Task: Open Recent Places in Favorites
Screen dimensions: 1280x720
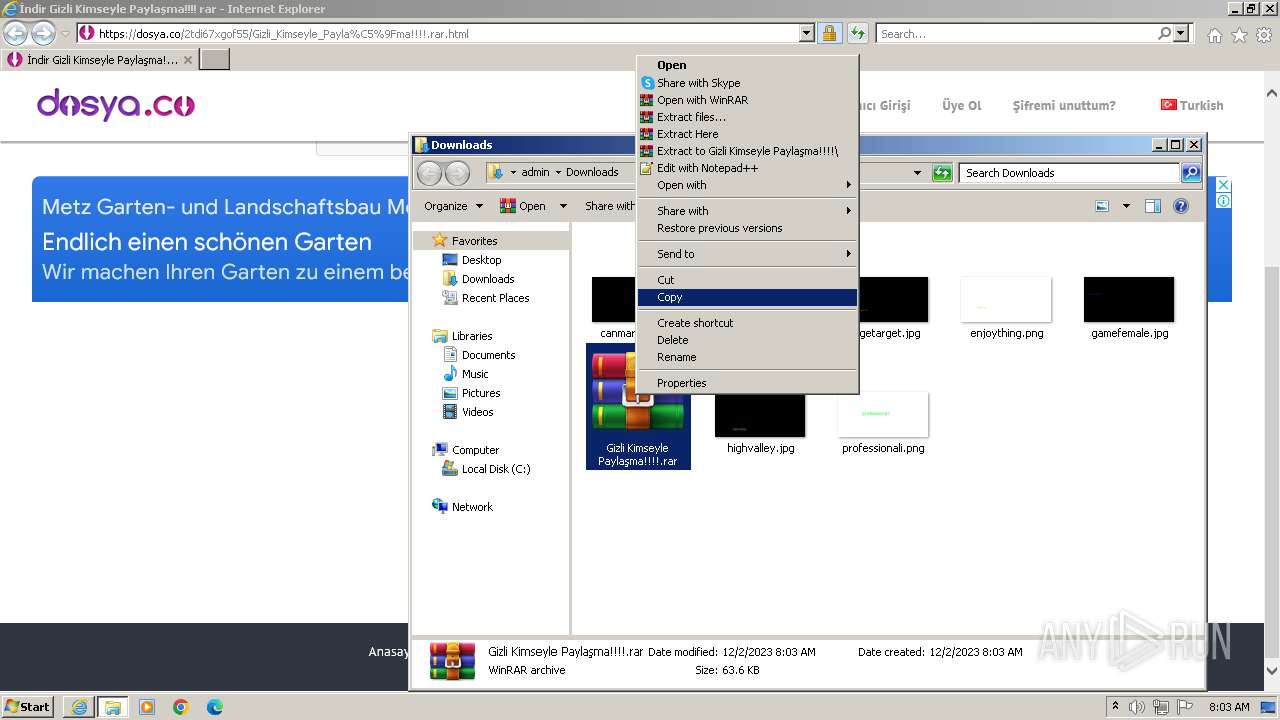Action: click(x=495, y=298)
